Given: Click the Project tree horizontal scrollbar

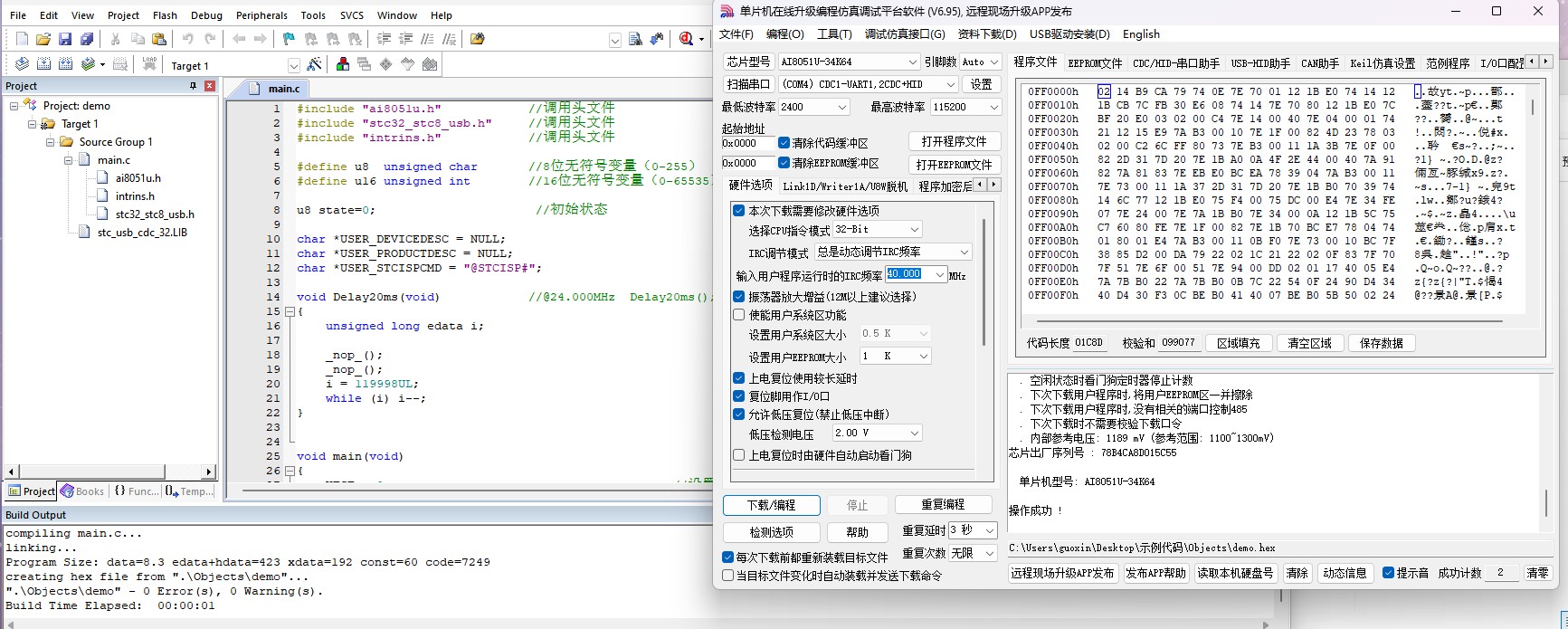Looking at the screenshot, I should pos(110,472).
